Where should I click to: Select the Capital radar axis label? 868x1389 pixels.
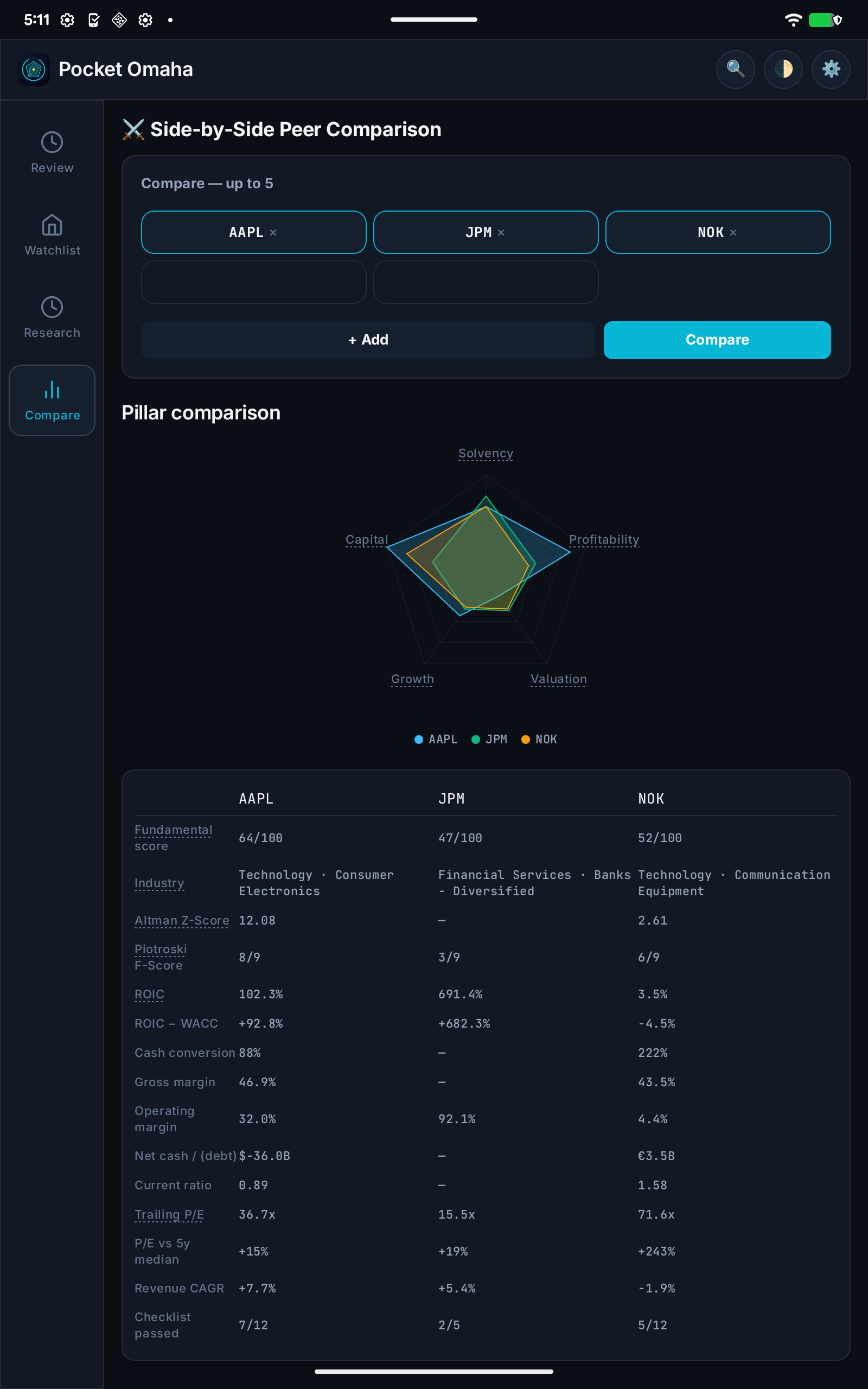tap(367, 539)
